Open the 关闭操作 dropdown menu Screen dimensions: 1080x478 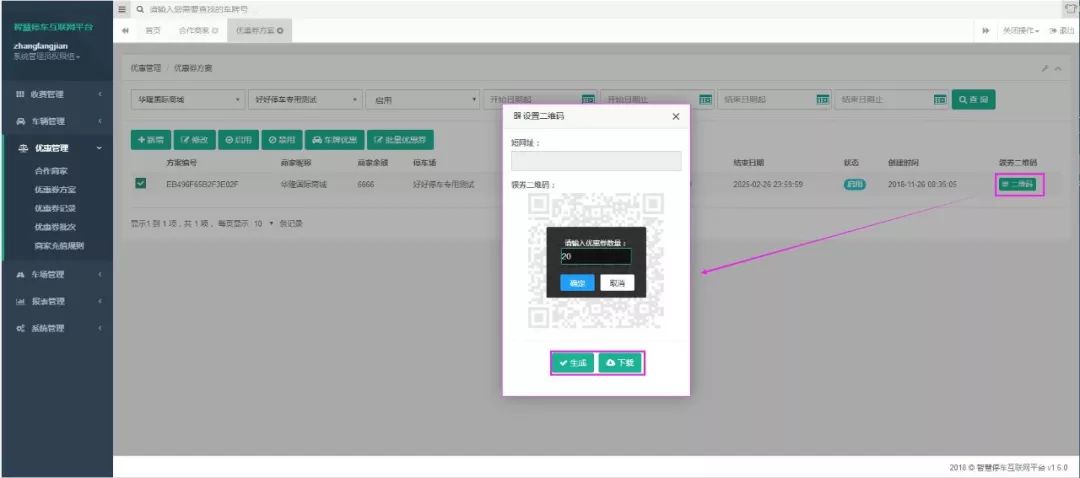tap(1021, 31)
